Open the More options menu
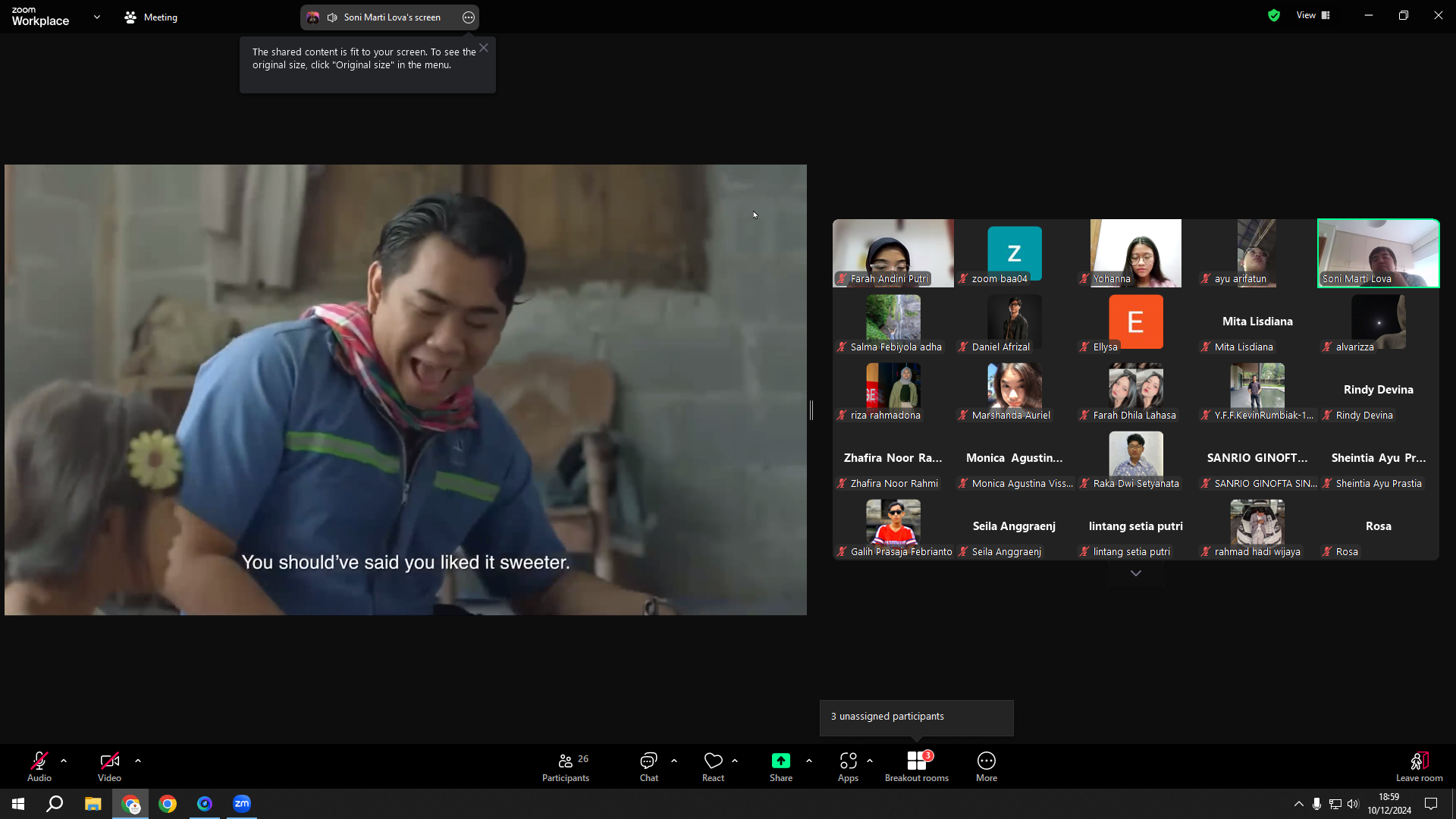Viewport: 1456px width, 819px height. [987, 766]
